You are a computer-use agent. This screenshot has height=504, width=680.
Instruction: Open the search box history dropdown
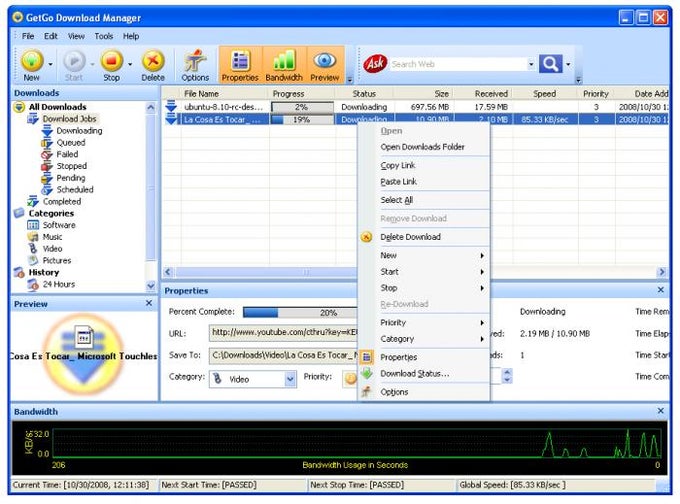pos(531,64)
